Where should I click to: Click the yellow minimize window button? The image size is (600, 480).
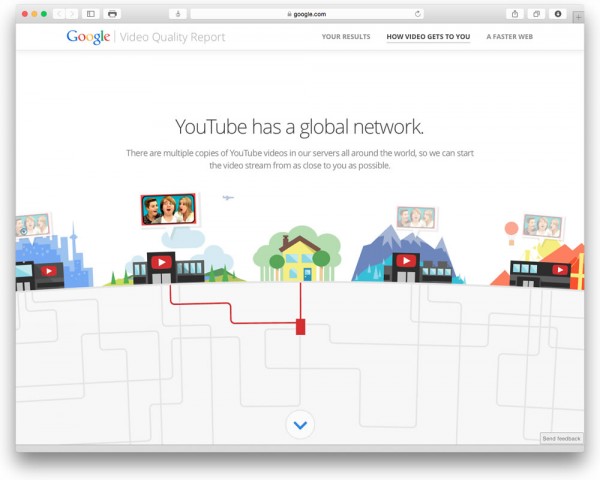pyautogui.click(x=34, y=14)
